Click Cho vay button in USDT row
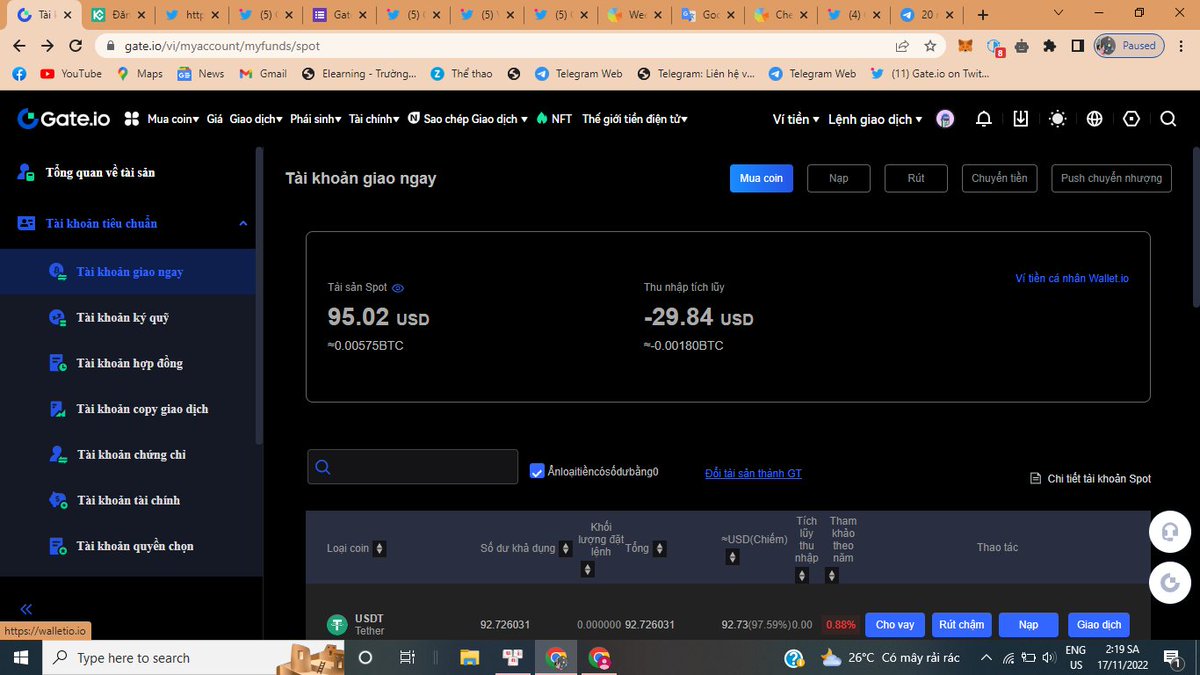 click(895, 624)
